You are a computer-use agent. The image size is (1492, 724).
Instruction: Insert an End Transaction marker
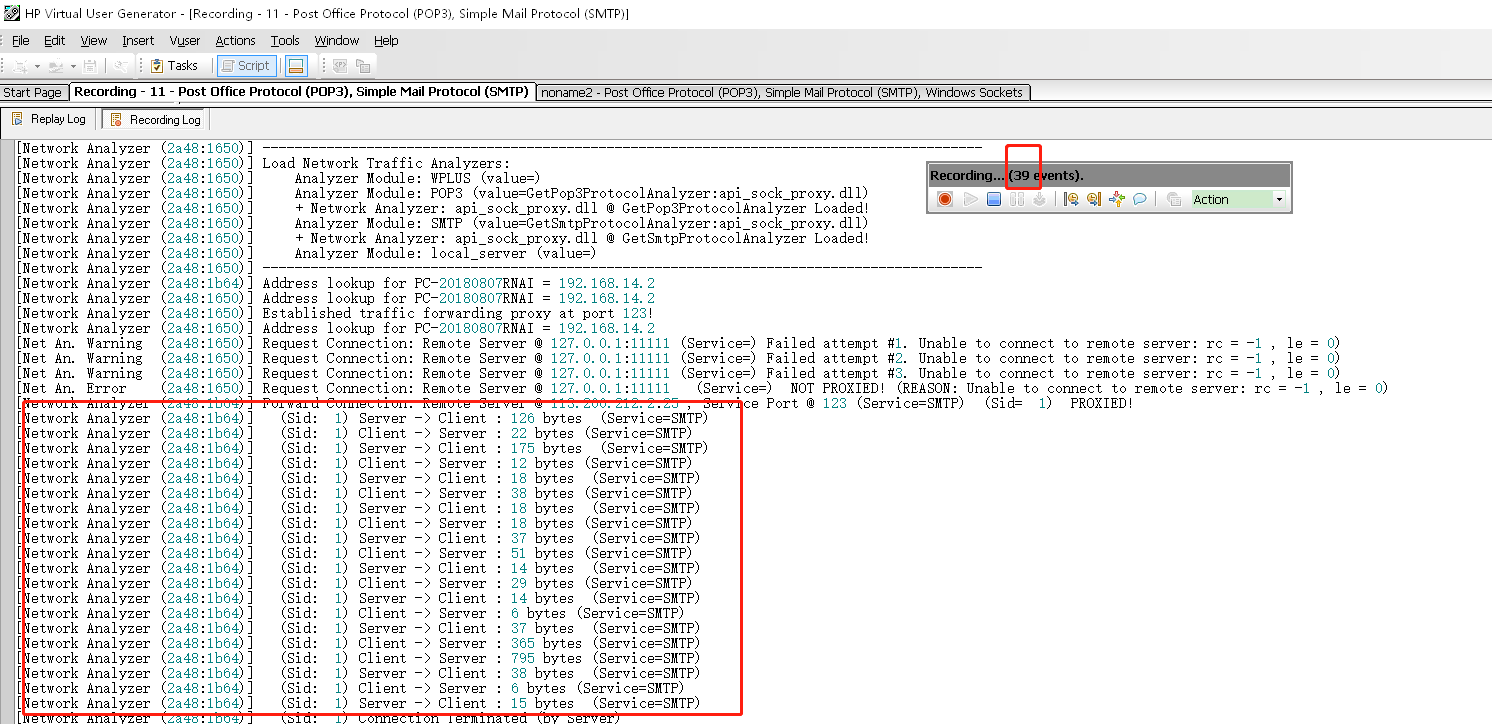pyautogui.click(x=1094, y=199)
